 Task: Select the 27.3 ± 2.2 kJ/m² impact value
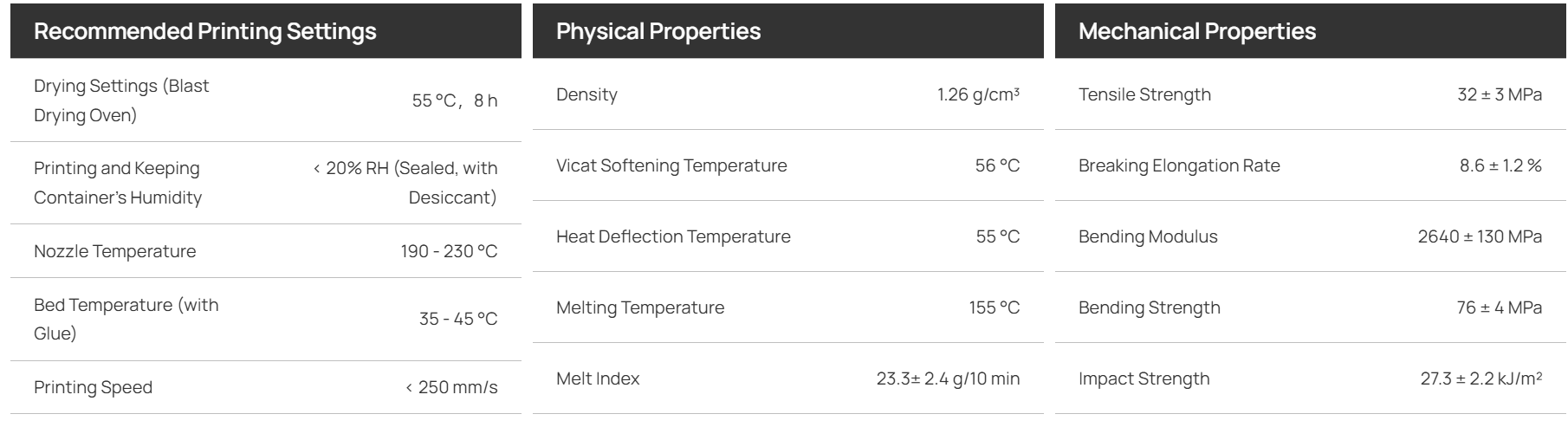1481,378
